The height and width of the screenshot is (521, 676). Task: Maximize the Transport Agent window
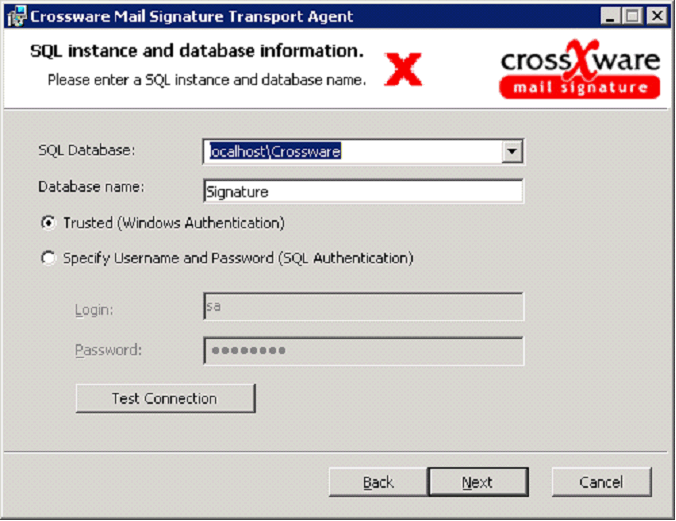click(x=632, y=16)
